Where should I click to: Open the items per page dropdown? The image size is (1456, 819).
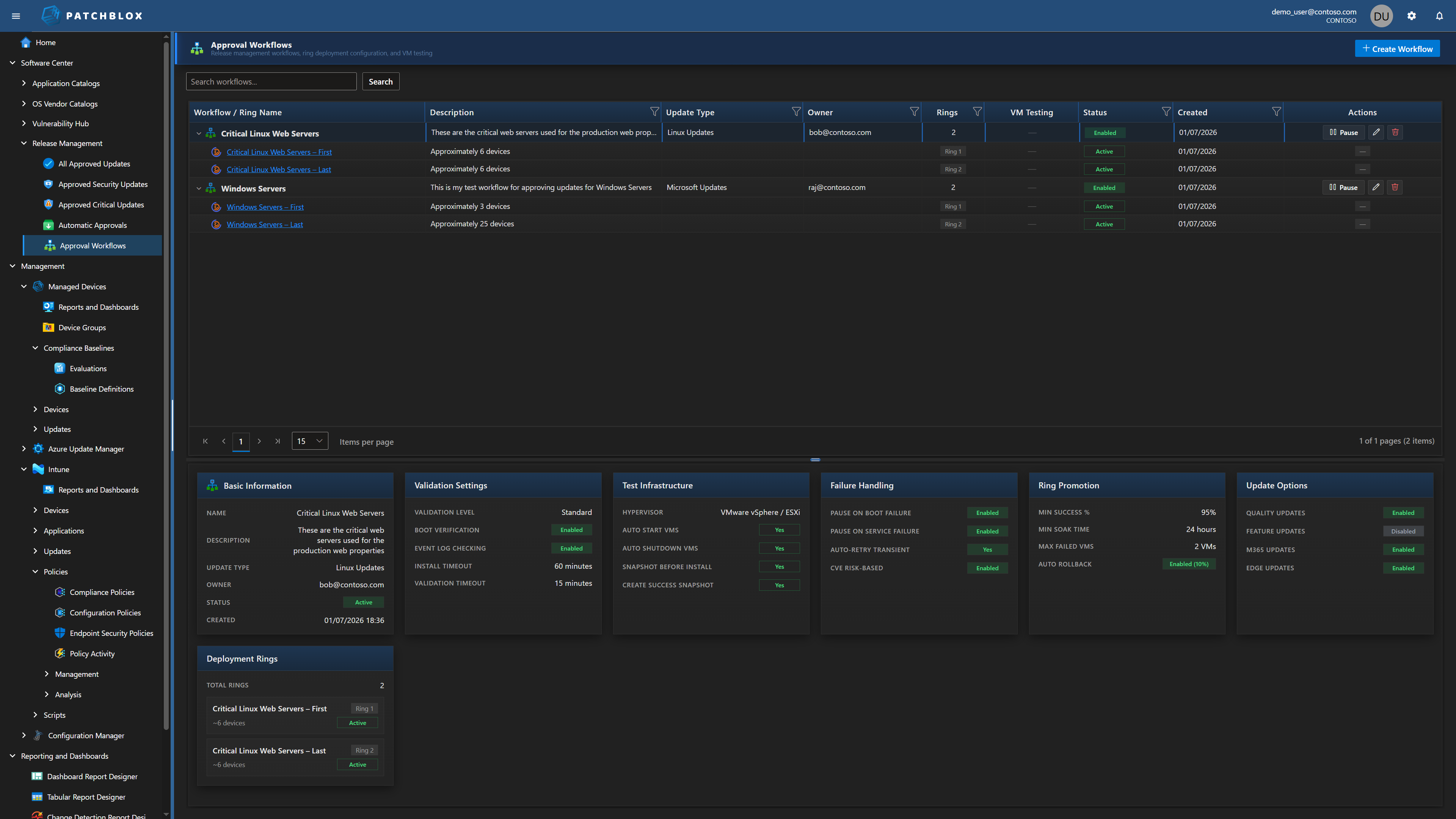click(x=310, y=441)
